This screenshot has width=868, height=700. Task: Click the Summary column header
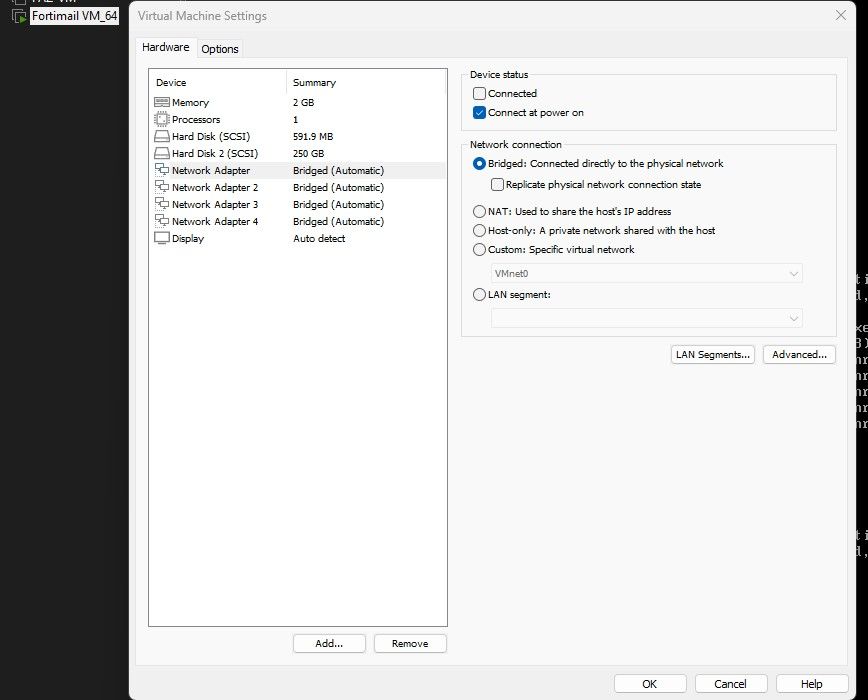(366, 82)
